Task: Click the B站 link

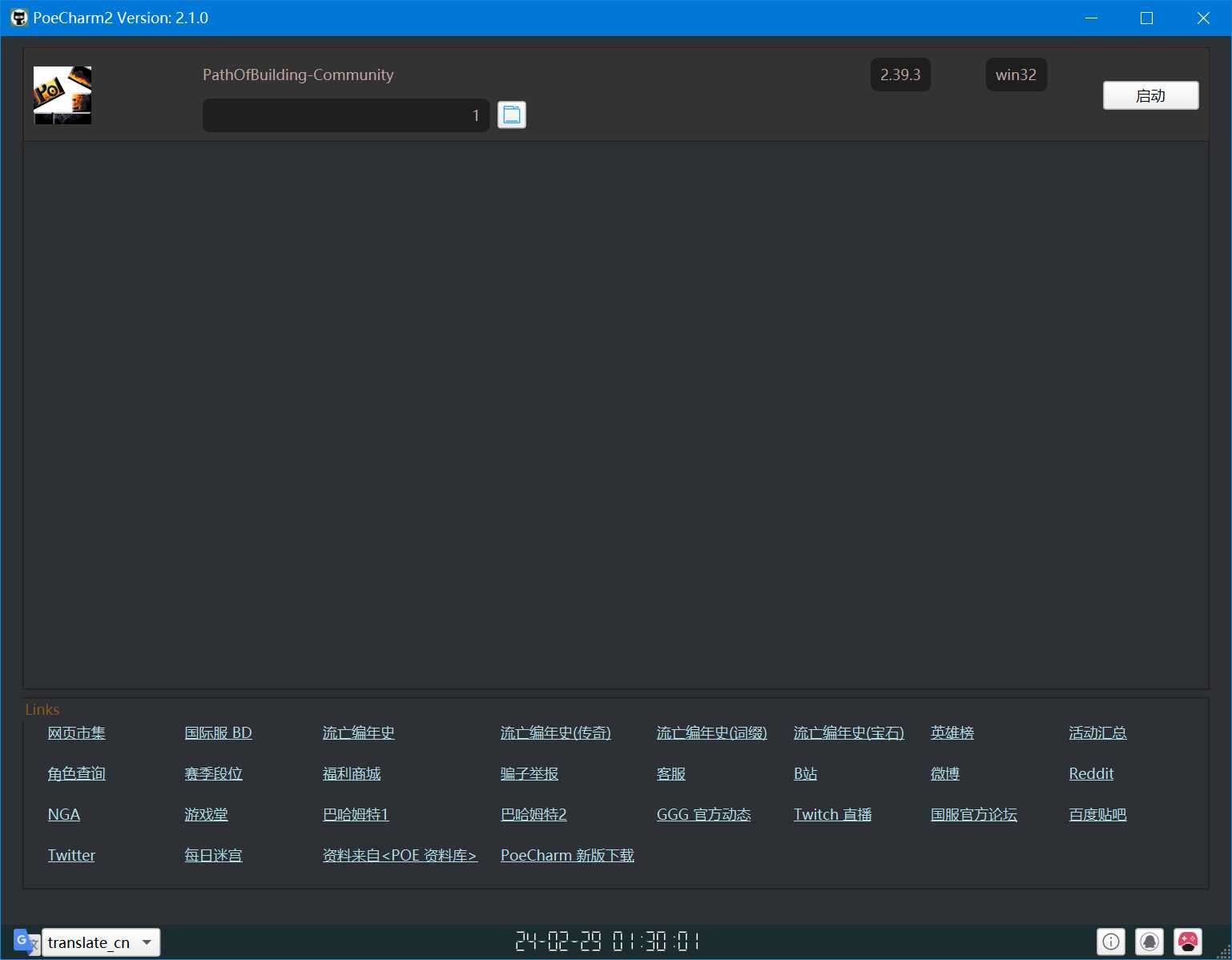Action: coord(805,773)
